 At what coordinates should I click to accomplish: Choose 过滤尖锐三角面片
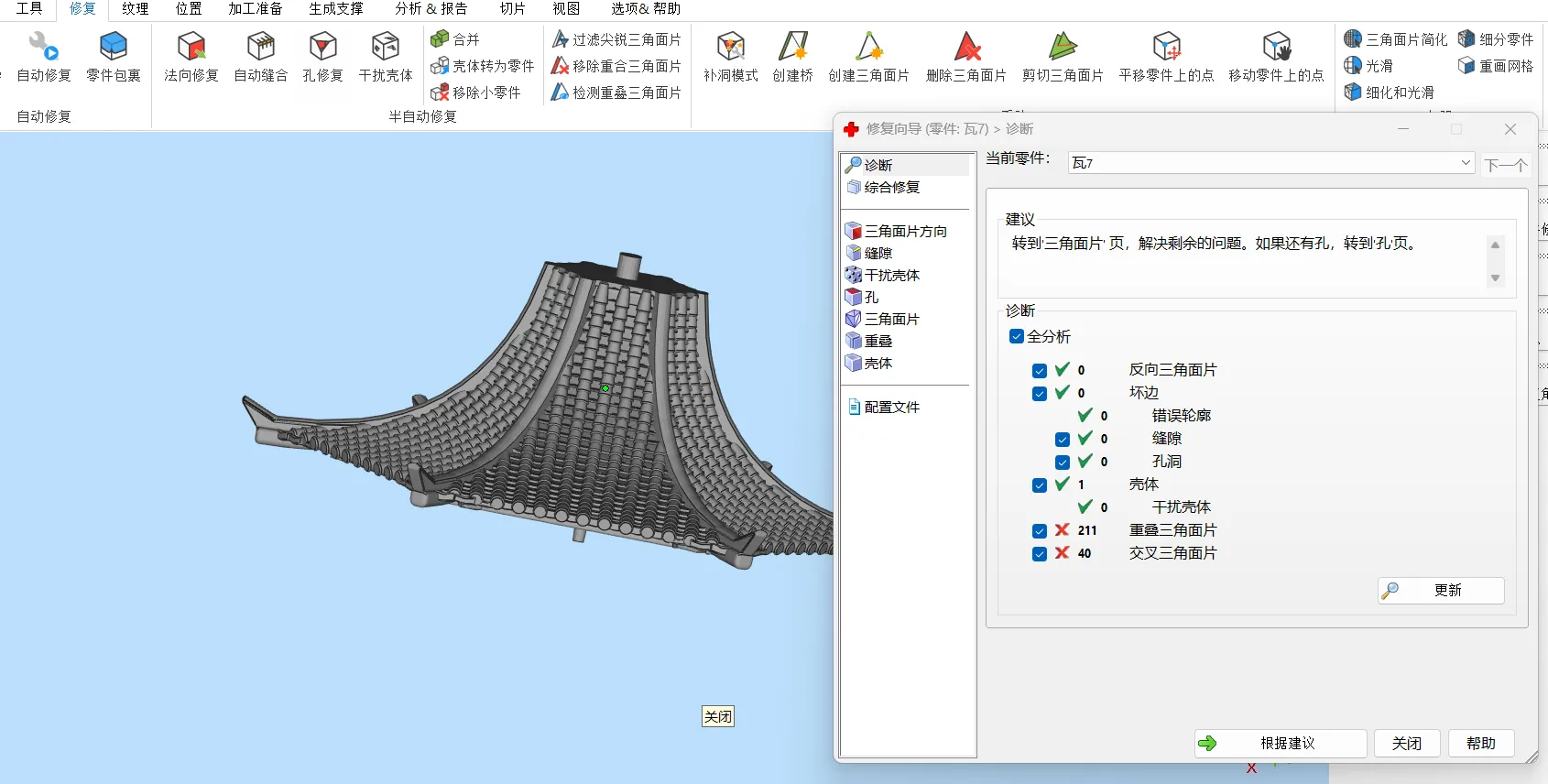pyautogui.click(x=616, y=39)
